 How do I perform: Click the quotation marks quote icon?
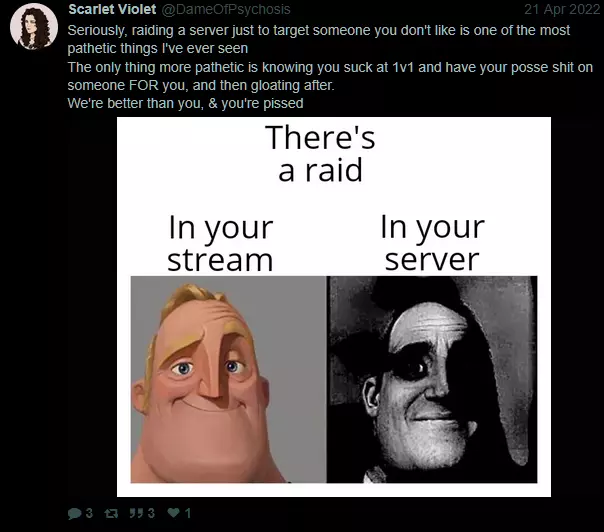136,513
